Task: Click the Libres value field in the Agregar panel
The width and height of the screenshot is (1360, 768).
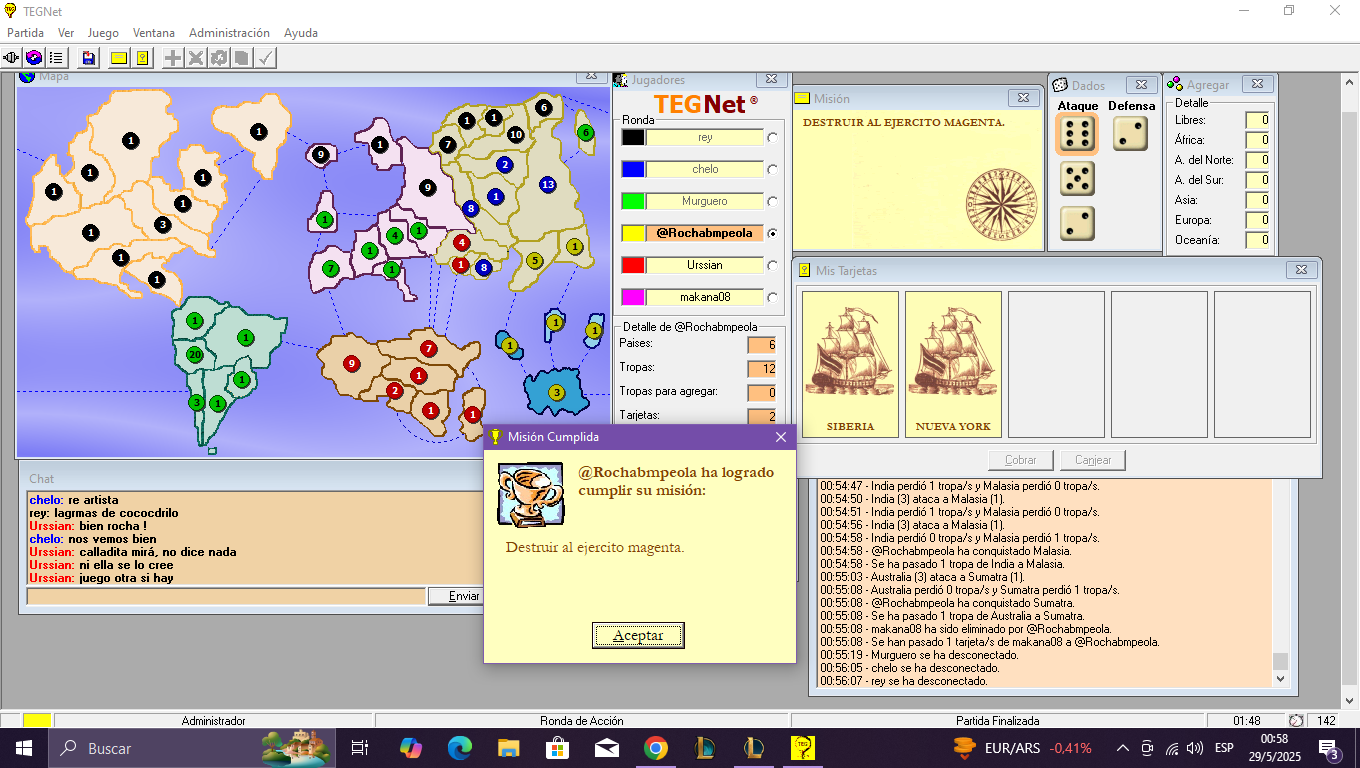Action: click(x=1258, y=120)
